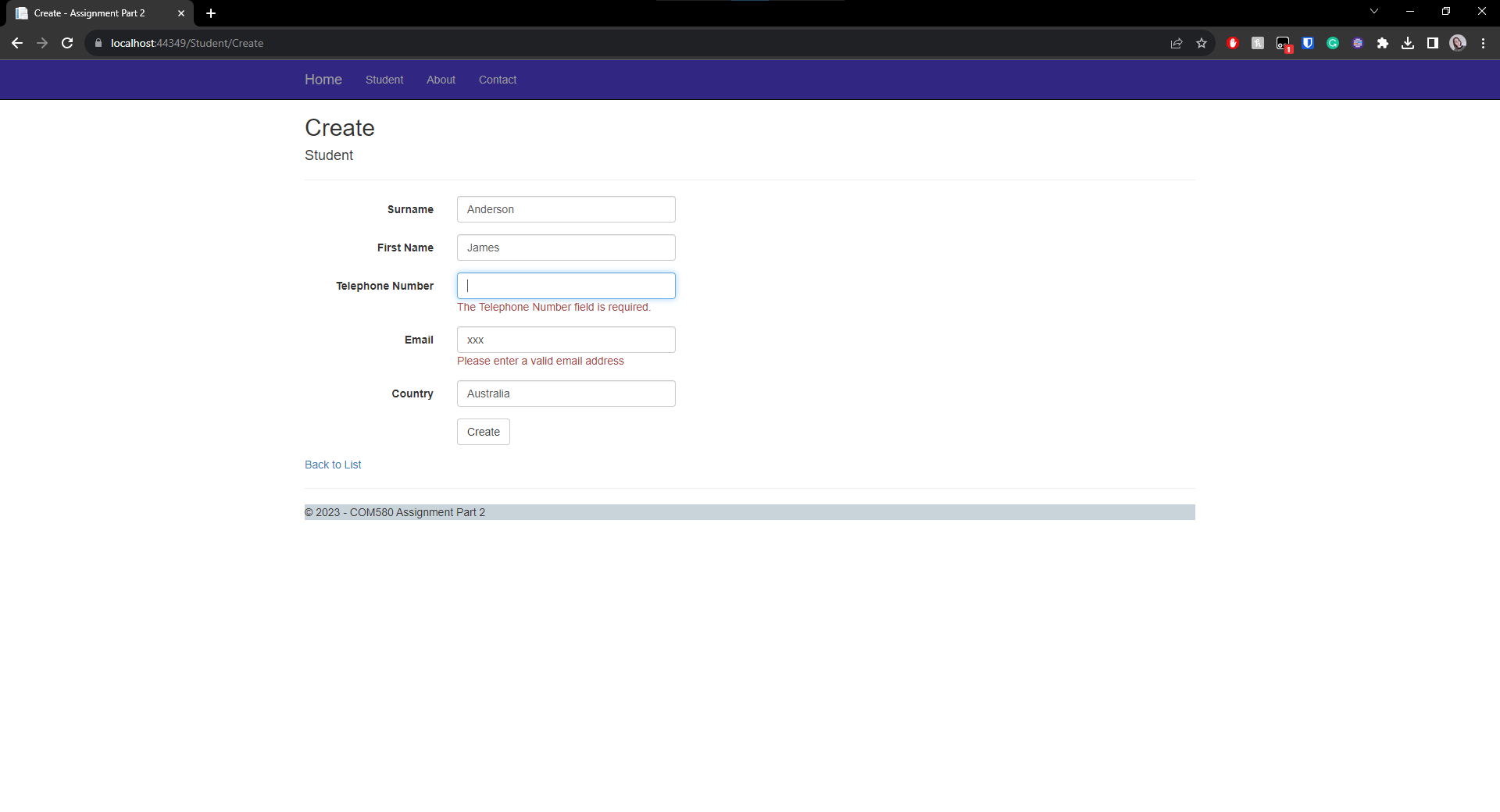The width and height of the screenshot is (1500, 812).
Task: Switch to the Student navigation item
Action: (384, 80)
